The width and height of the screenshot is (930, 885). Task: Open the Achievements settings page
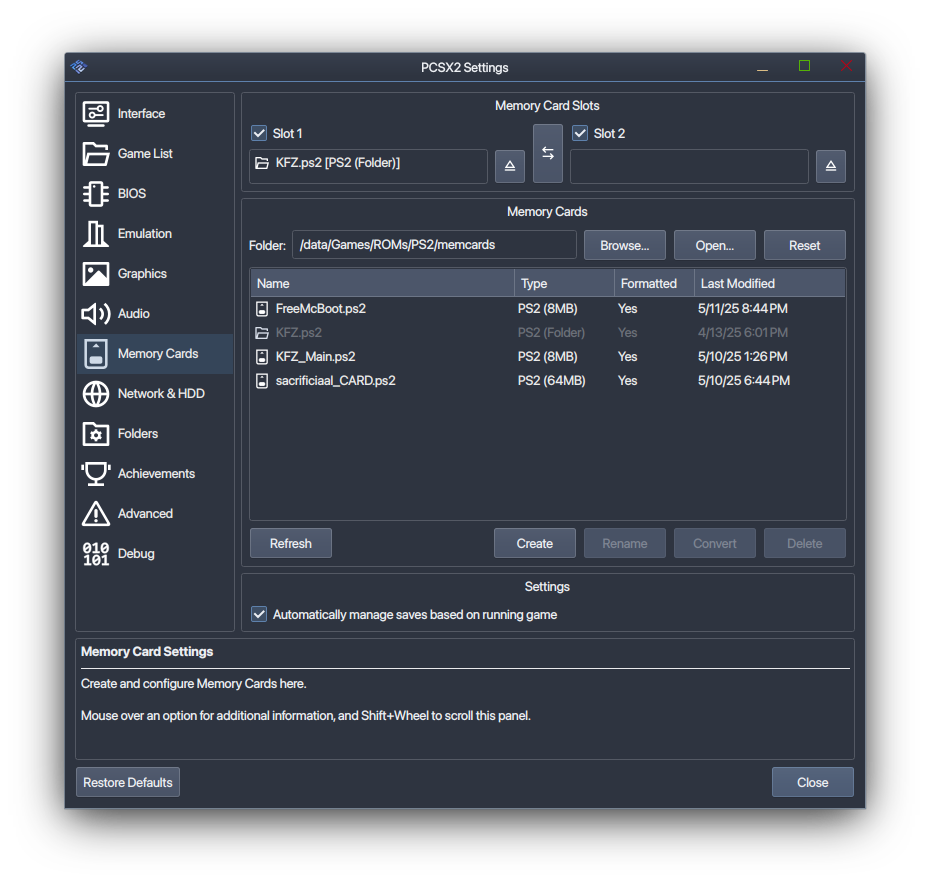155,473
